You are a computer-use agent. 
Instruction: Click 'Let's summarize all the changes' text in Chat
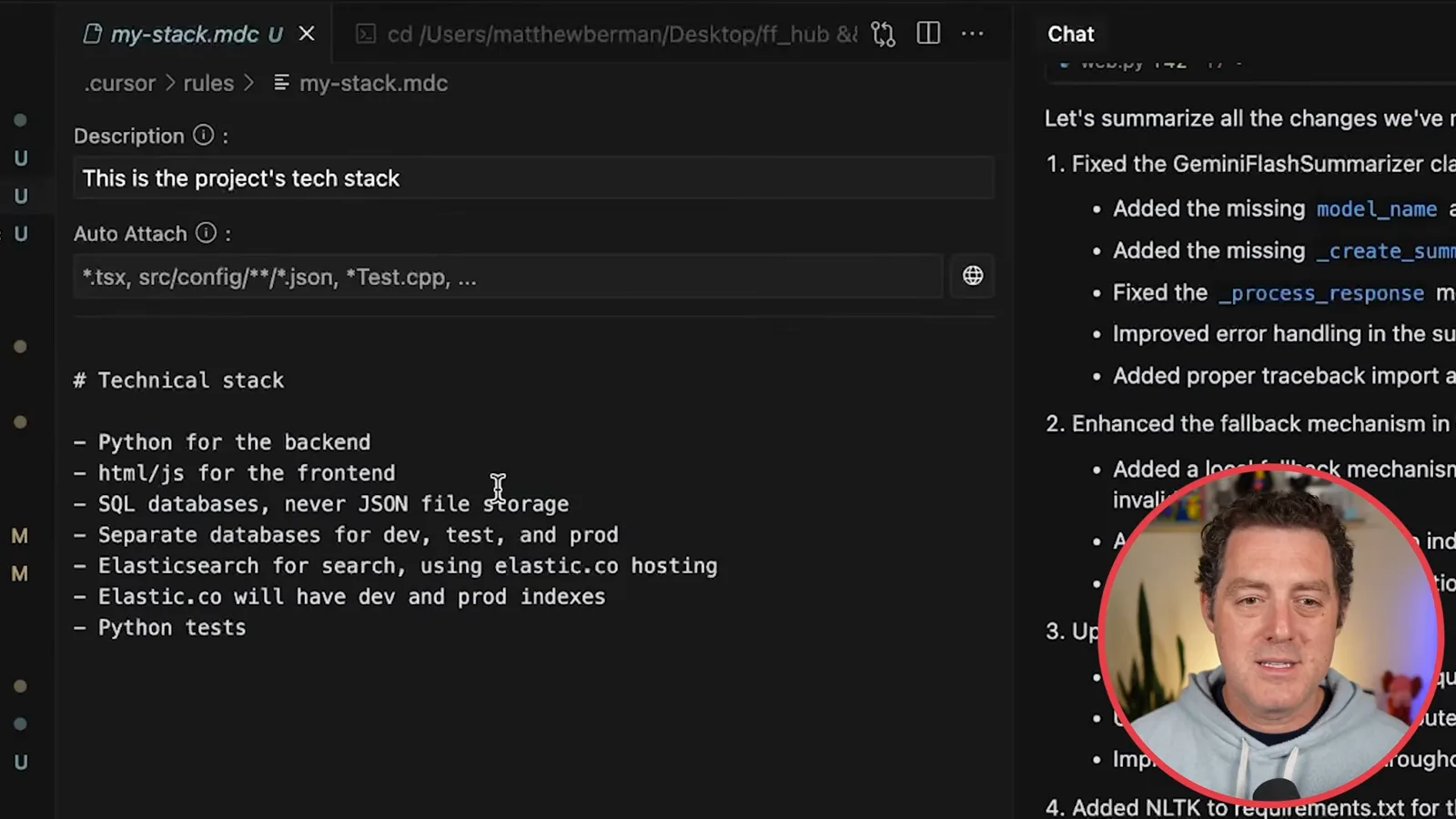[1249, 118]
